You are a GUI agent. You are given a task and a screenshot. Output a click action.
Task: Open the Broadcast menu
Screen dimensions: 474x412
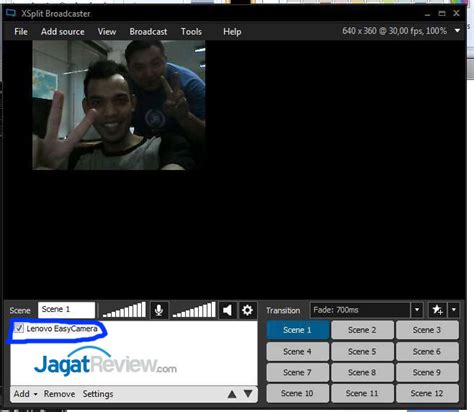pyautogui.click(x=148, y=32)
